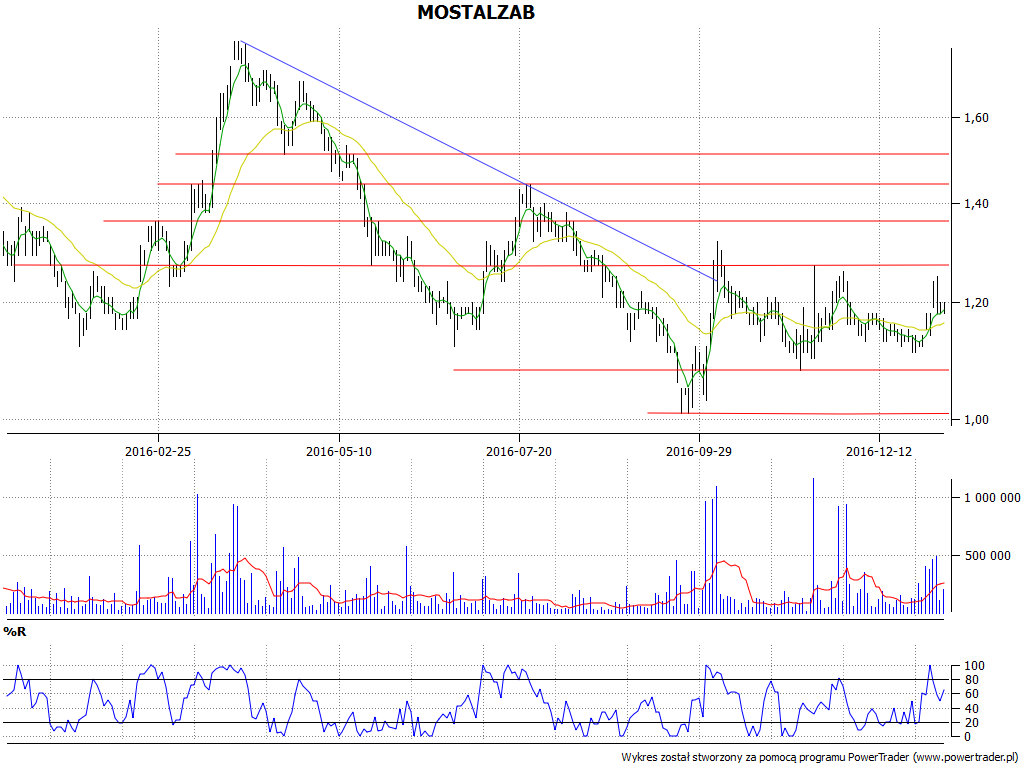This screenshot has width=1024, height=768.
Task: Select the 2016-09-29 date label
Action: (x=699, y=451)
